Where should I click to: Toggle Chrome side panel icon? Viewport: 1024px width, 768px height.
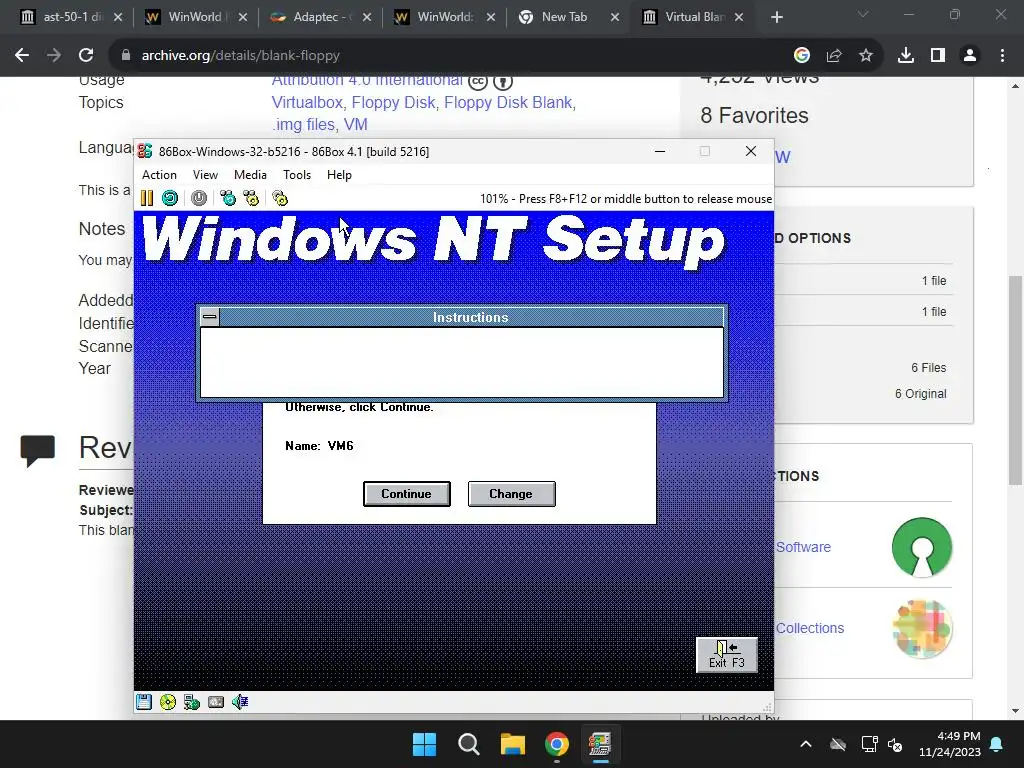[938, 56]
